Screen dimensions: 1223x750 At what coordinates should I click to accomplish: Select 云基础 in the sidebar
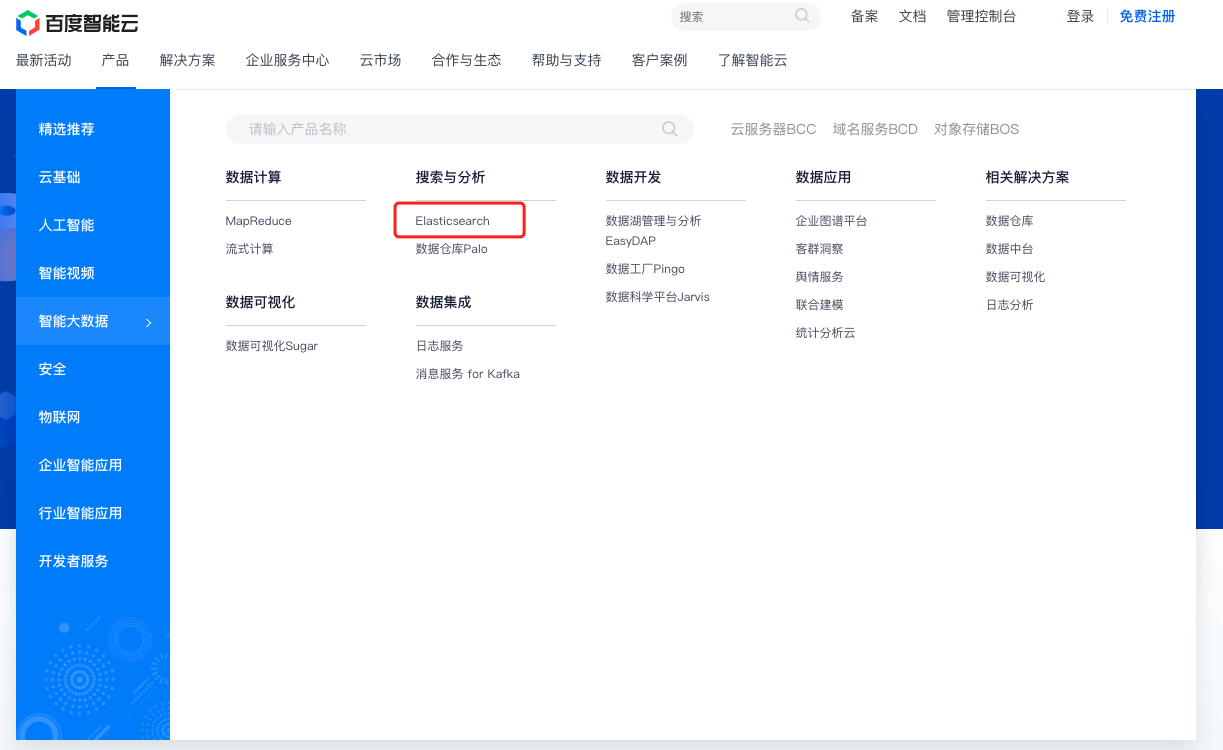[93, 177]
